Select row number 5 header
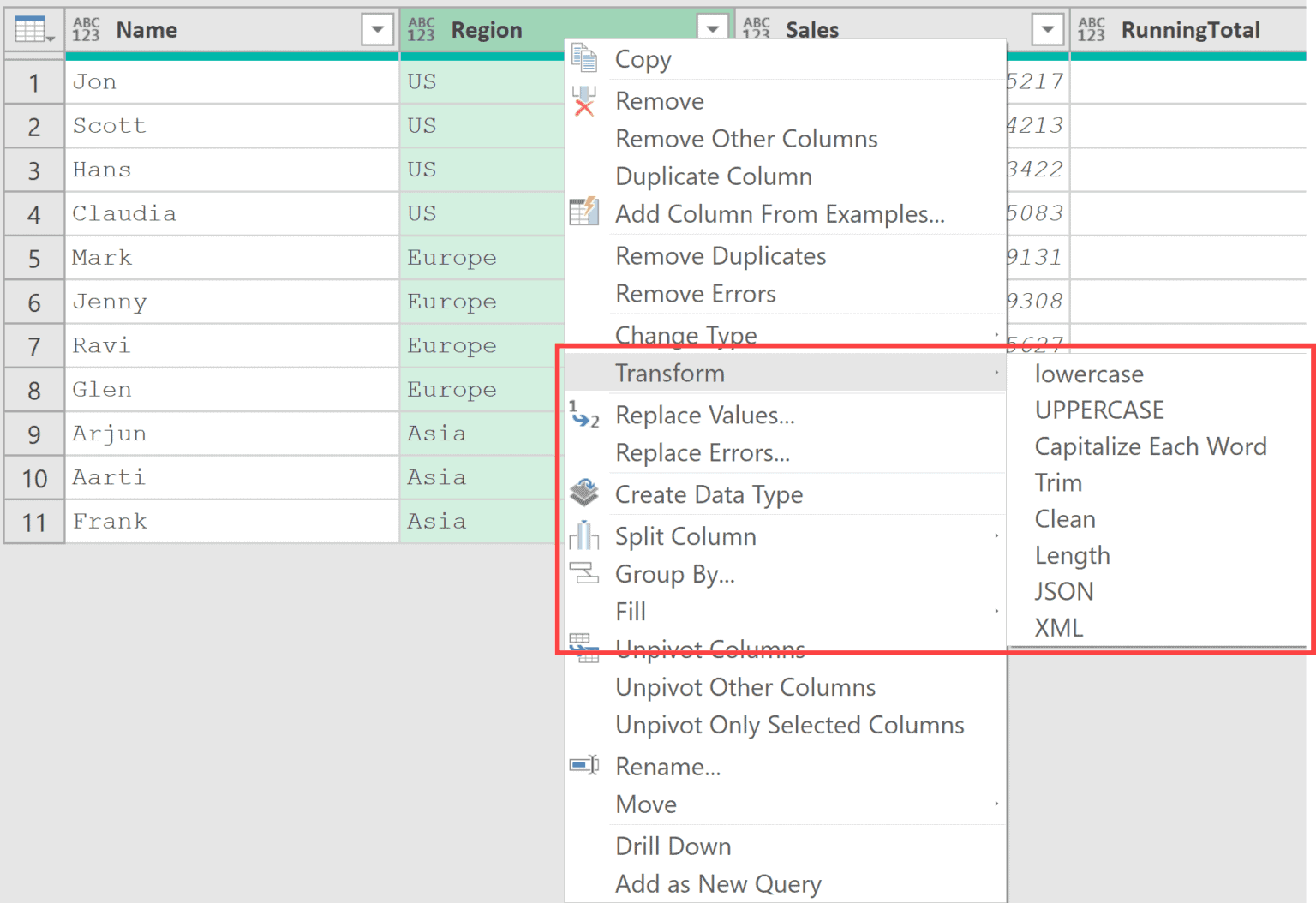The height and width of the screenshot is (903, 1316). coord(33,258)
